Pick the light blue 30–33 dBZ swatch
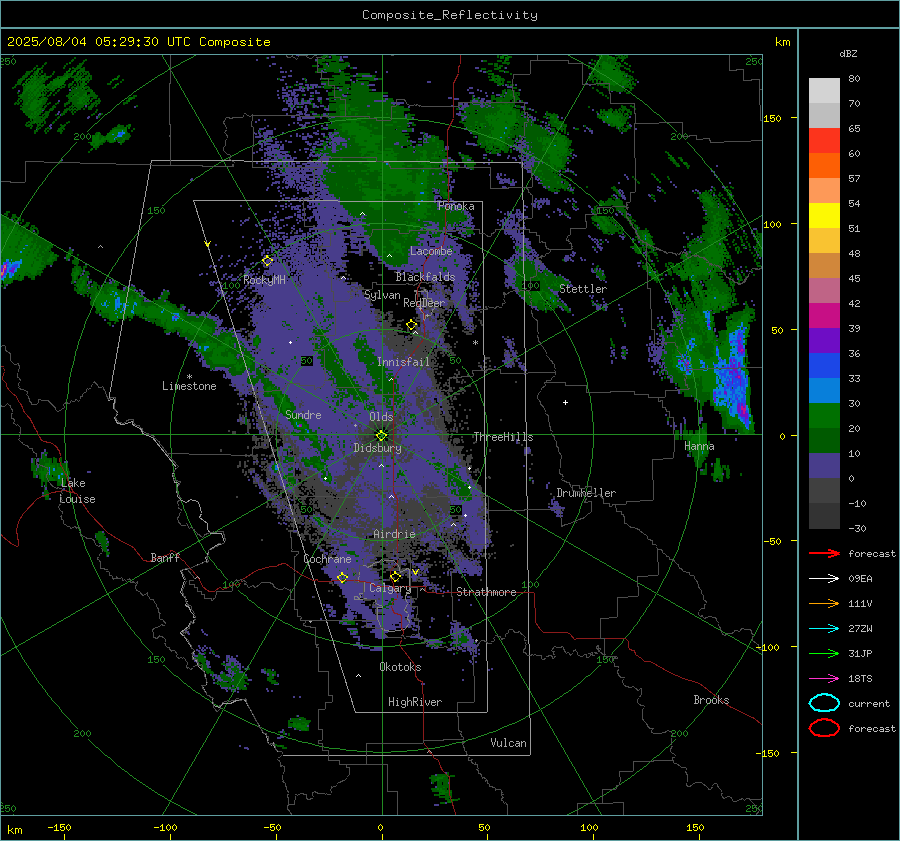 [x=824, y=390]
